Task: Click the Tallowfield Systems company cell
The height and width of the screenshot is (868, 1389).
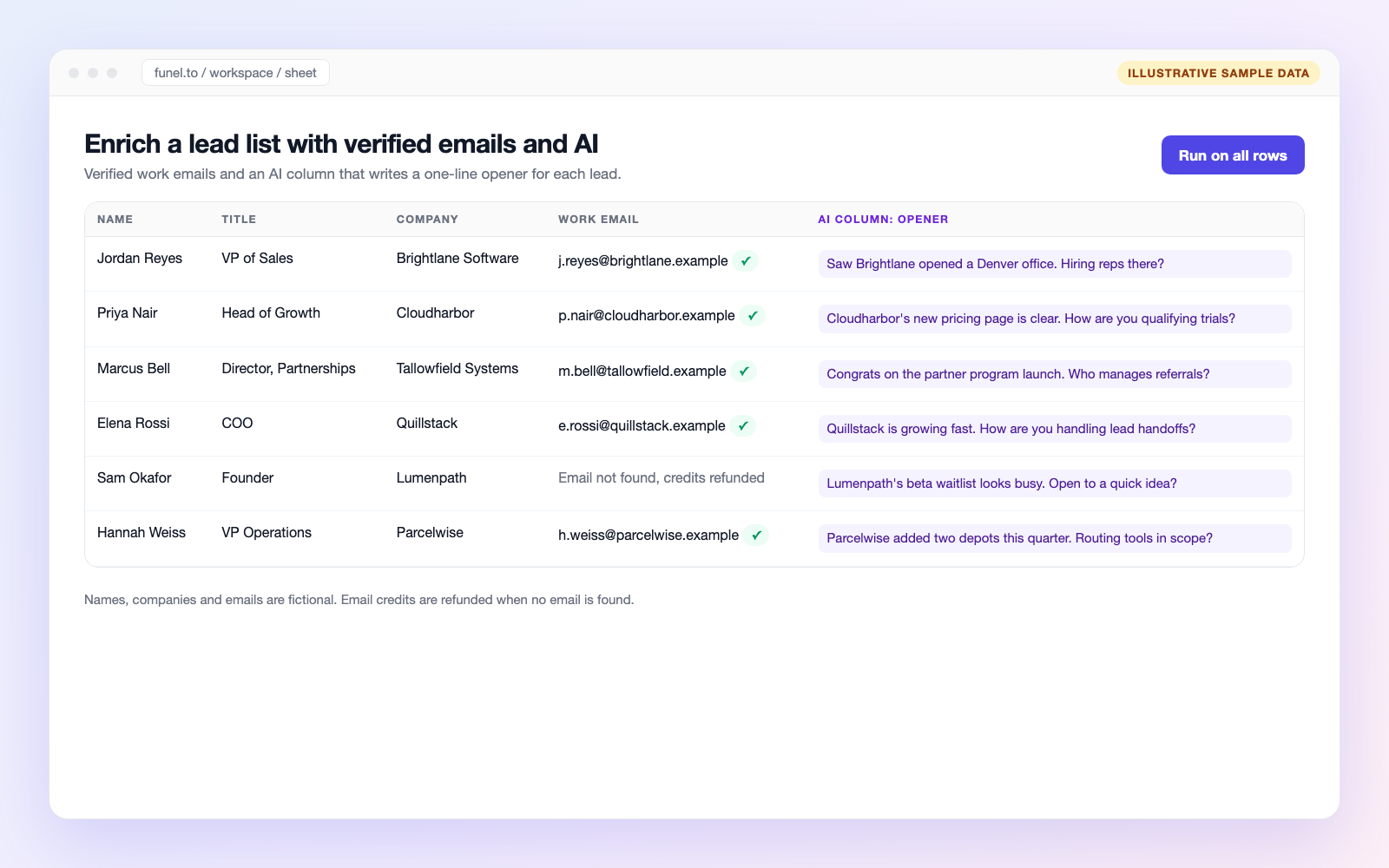Action: 458,369
